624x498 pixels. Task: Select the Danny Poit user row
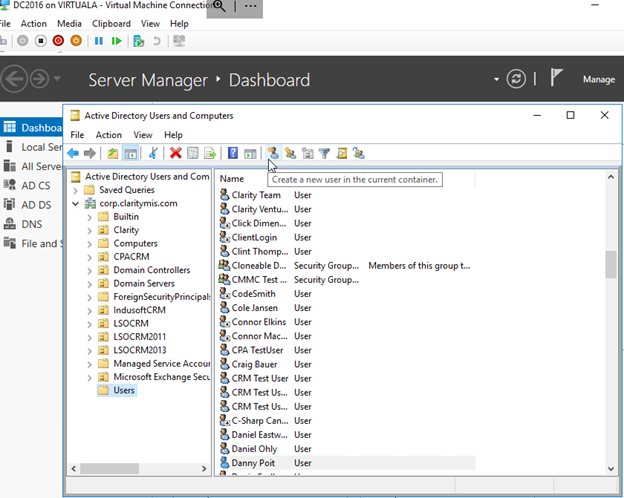coord(346,463)
